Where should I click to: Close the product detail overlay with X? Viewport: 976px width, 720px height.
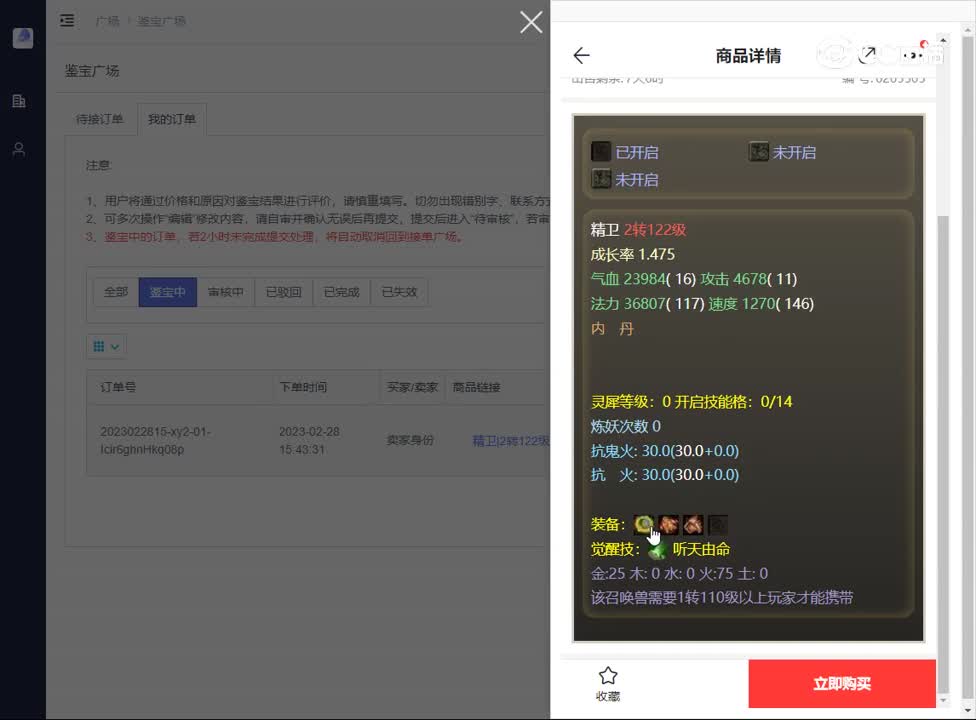tap(531, 22)
